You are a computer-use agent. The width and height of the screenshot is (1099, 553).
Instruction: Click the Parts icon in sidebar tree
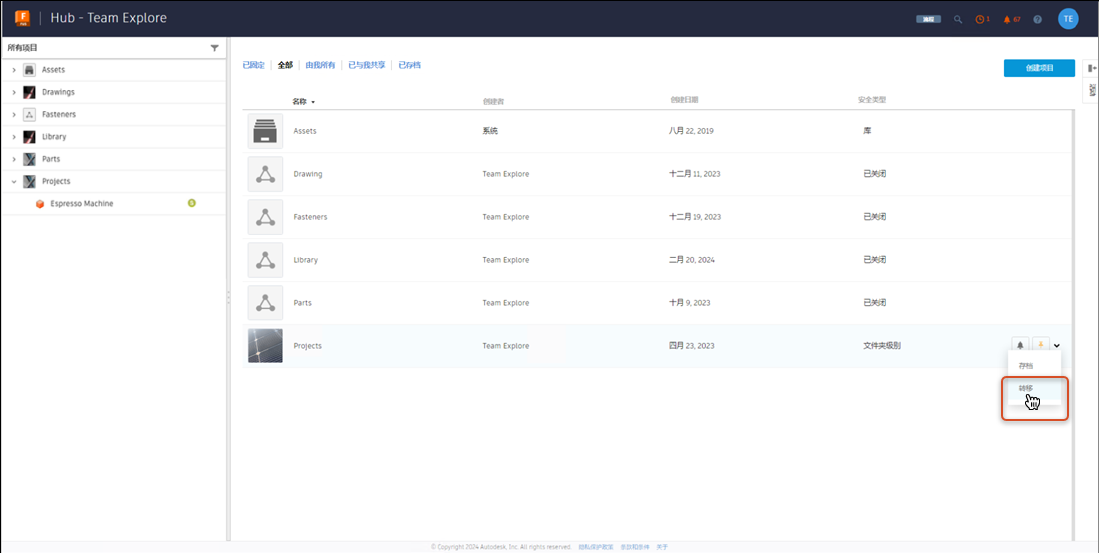pyautogui.click(x=29, y=159)
